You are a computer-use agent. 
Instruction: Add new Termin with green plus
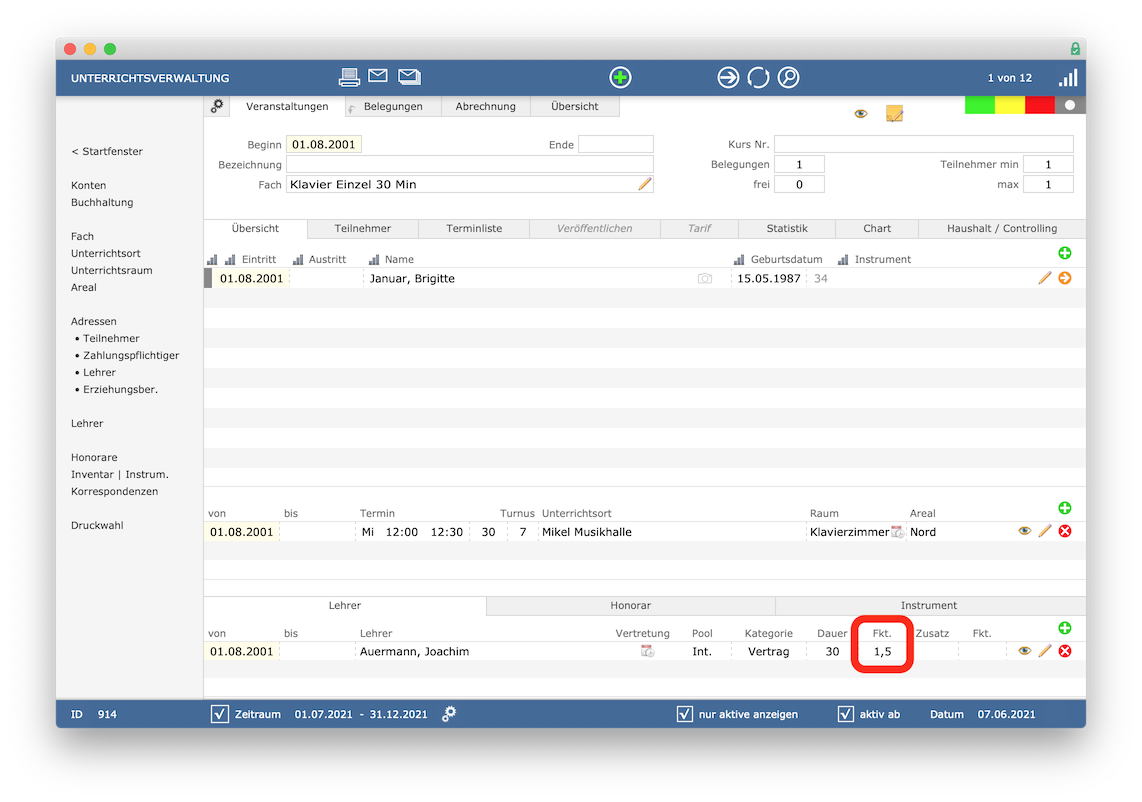point(1065,508)
